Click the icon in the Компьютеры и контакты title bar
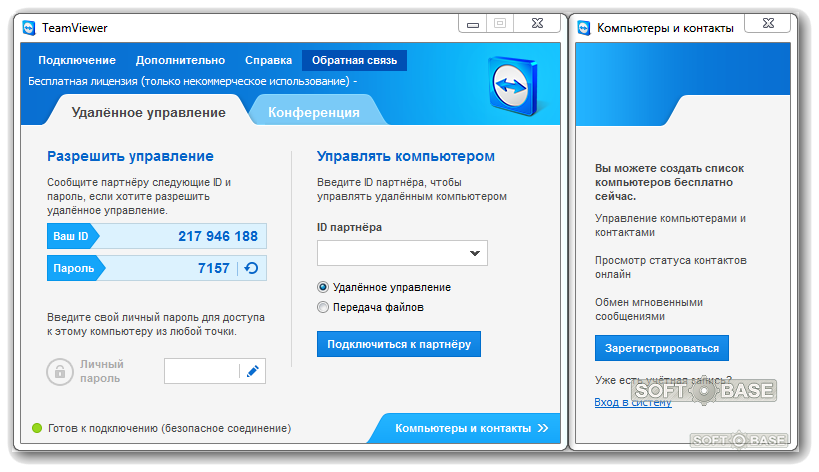 click(584, 28)
